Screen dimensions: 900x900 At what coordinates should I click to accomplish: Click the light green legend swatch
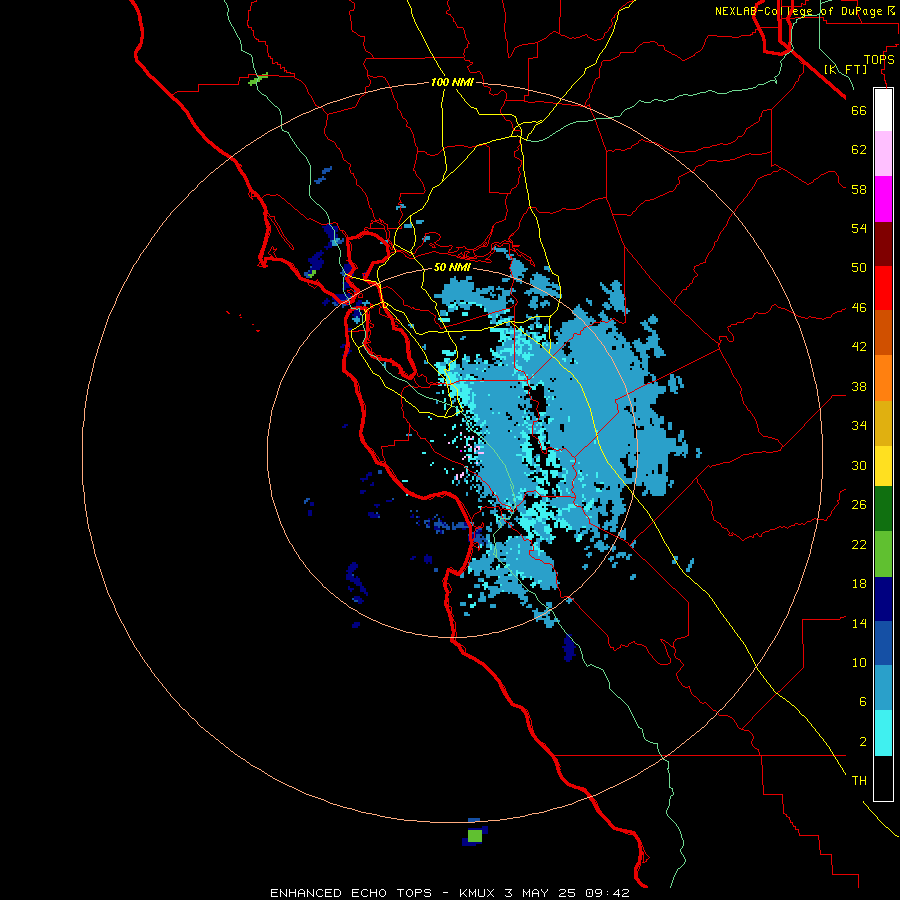pyautogui.click(x=883, y=554)
